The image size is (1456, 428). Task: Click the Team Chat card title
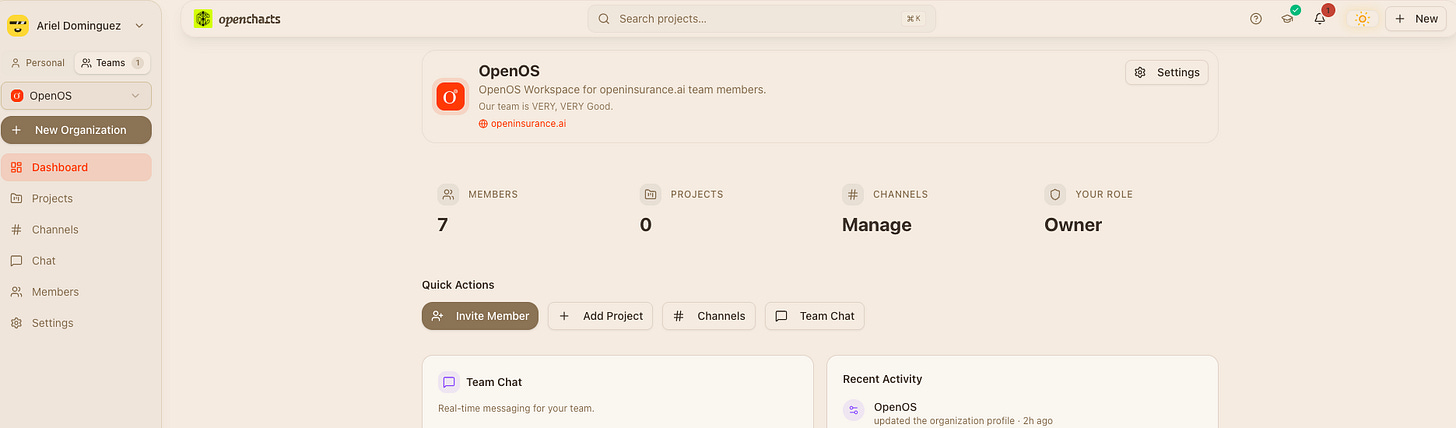[x=494, y=382]
